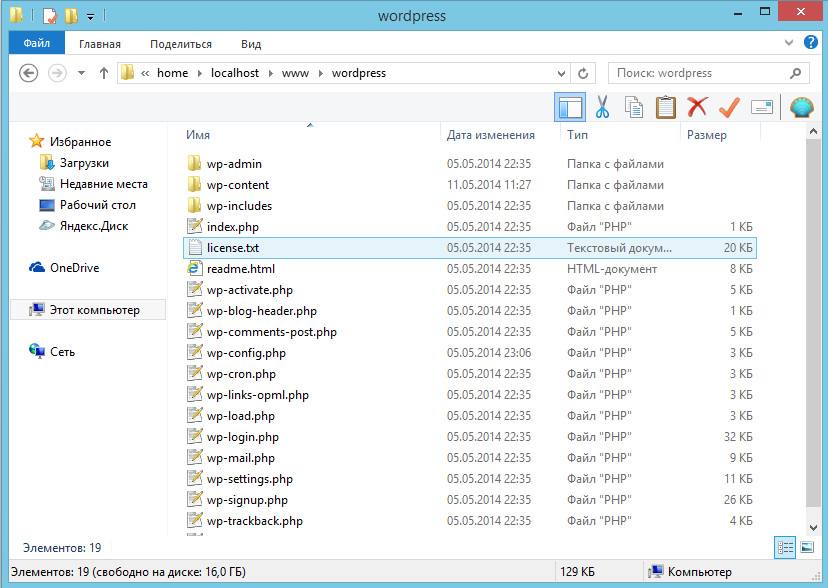
Task: Select OneDrive in navigation pane
Action: (x=74, y=268)
